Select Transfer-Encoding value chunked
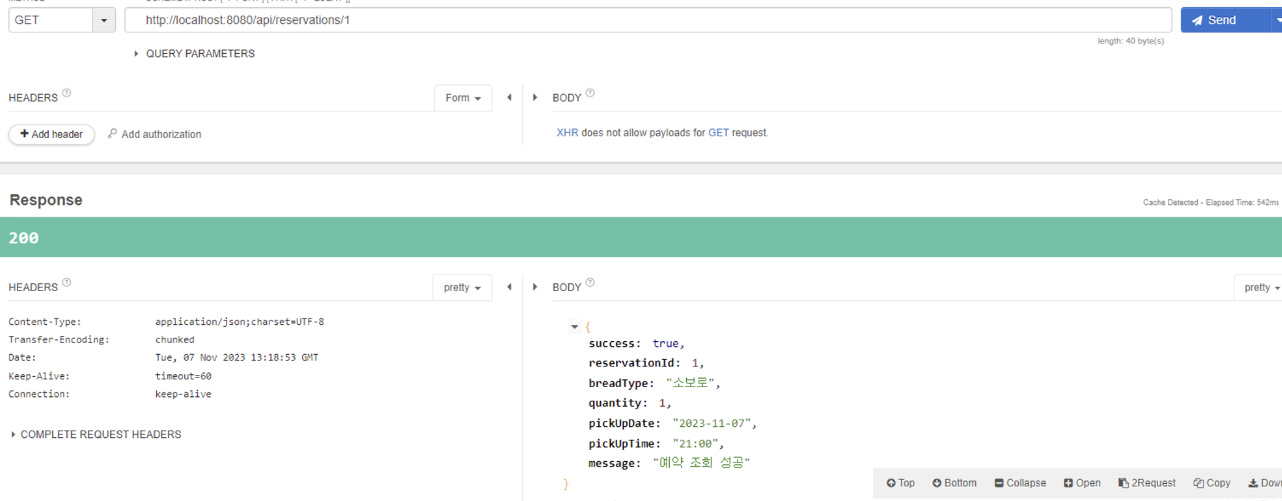Screen dimensions: 1282x501 (x=175, y=340)
